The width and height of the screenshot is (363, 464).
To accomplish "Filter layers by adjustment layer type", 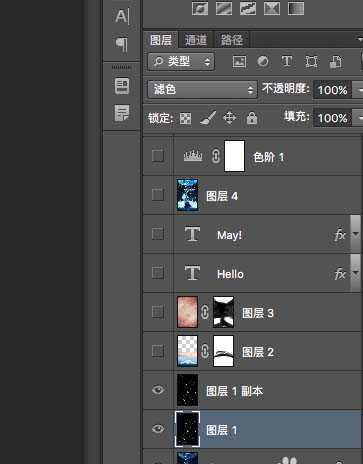I will [263, 62].
